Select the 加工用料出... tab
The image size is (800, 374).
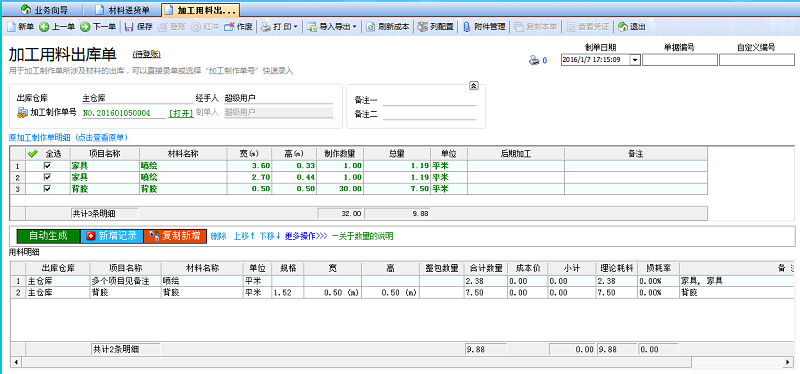point(201,10)
